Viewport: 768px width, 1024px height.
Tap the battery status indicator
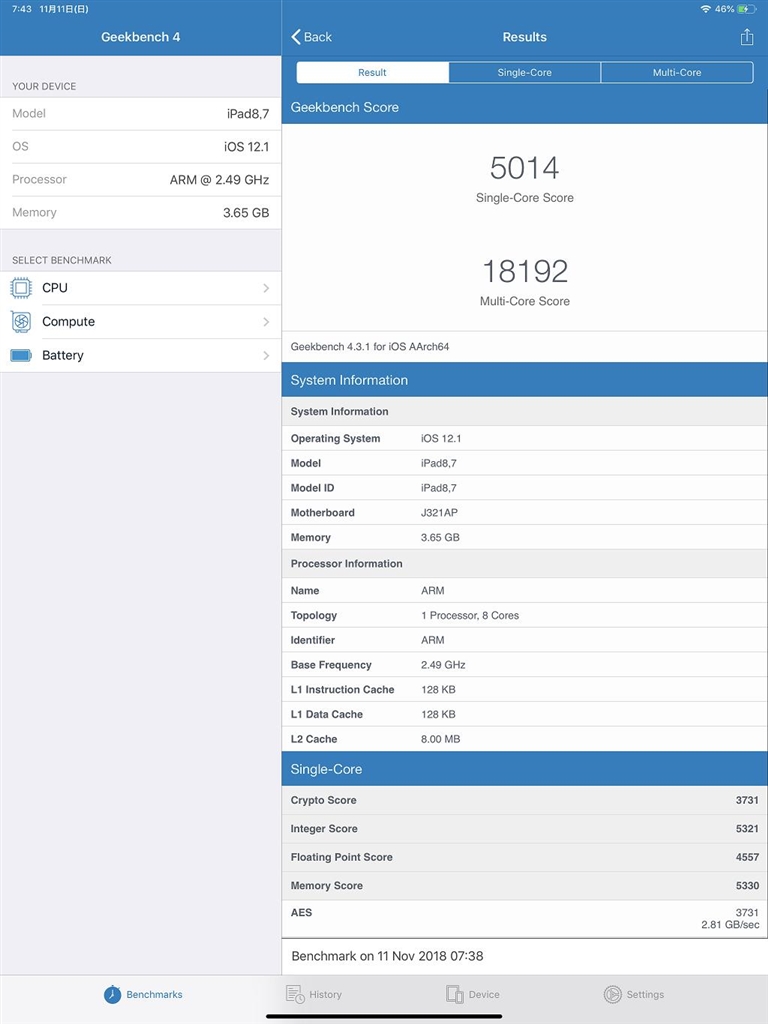[746, 9]
